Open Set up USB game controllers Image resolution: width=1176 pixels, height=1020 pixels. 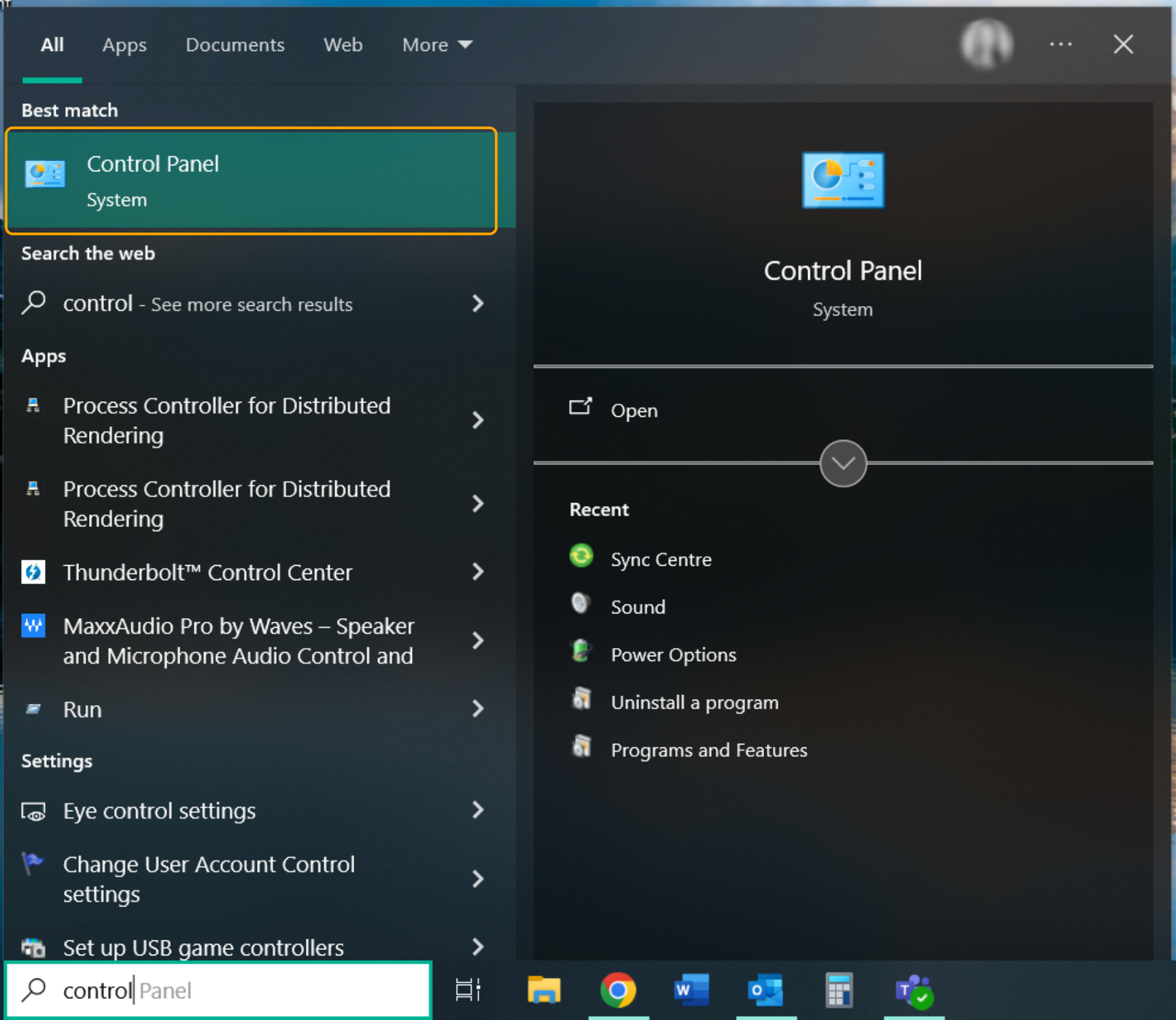click(204, 947)
